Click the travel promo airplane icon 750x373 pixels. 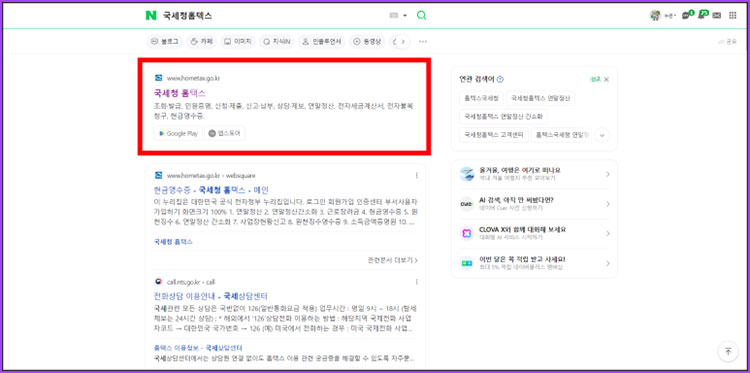pyautogui.click(x=467, y=174)
